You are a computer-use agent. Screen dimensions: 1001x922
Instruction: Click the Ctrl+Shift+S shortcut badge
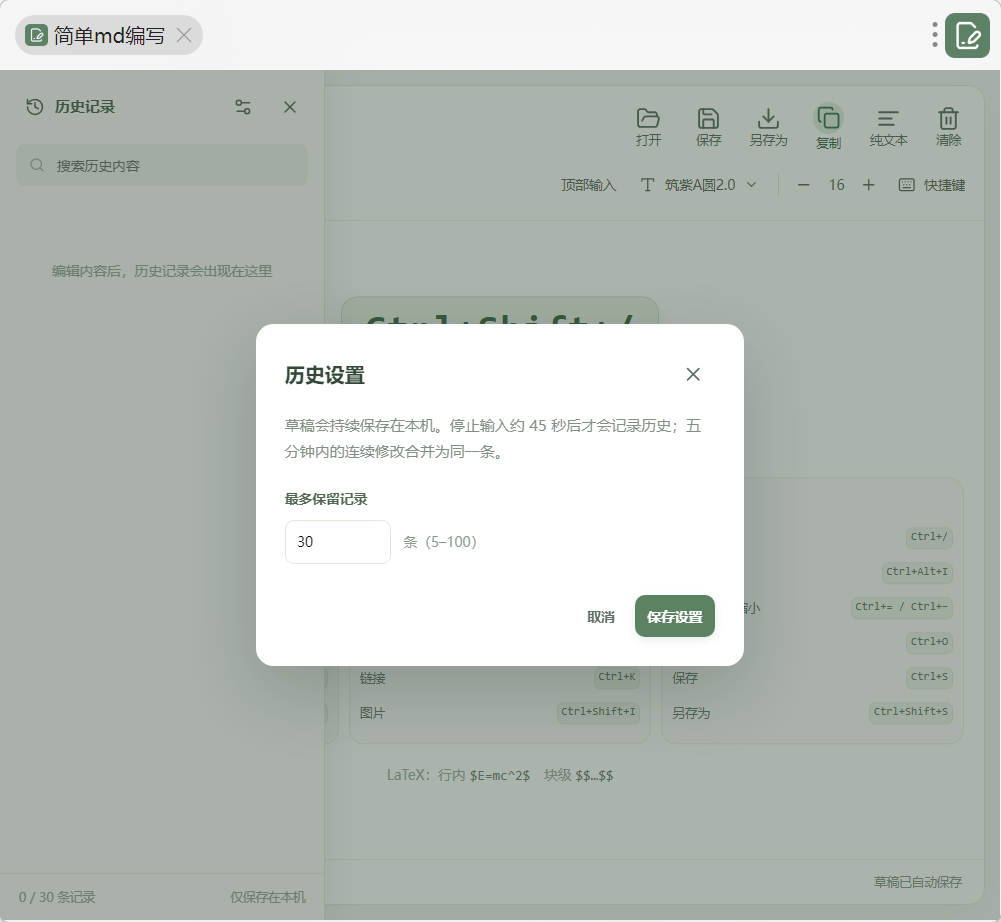click(x=910, y=711)
